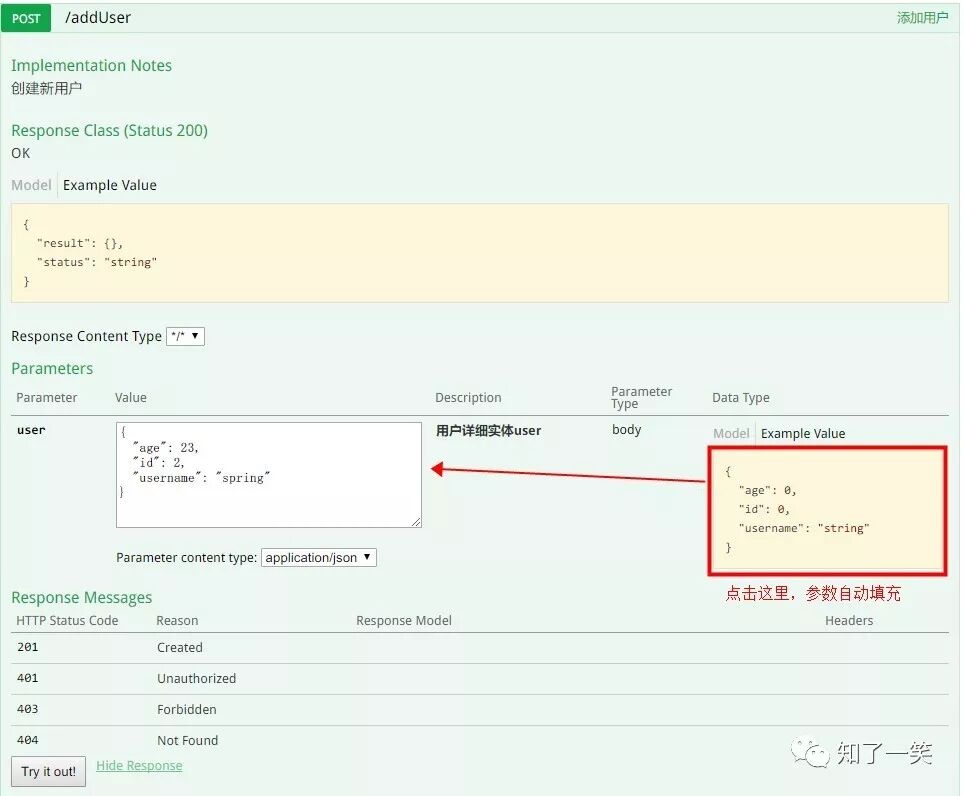
Task: Switch to the response Model tab
Action: [31, 185]
